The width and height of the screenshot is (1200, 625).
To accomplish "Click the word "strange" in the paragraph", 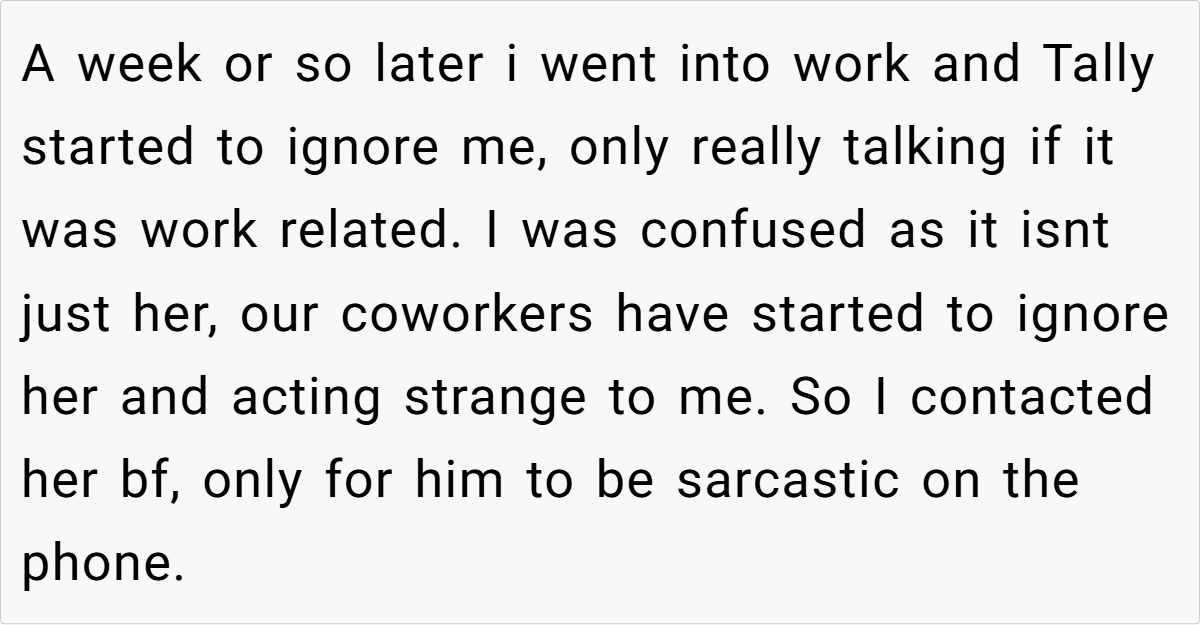I will pyautogui.click(x=494, y=398).
